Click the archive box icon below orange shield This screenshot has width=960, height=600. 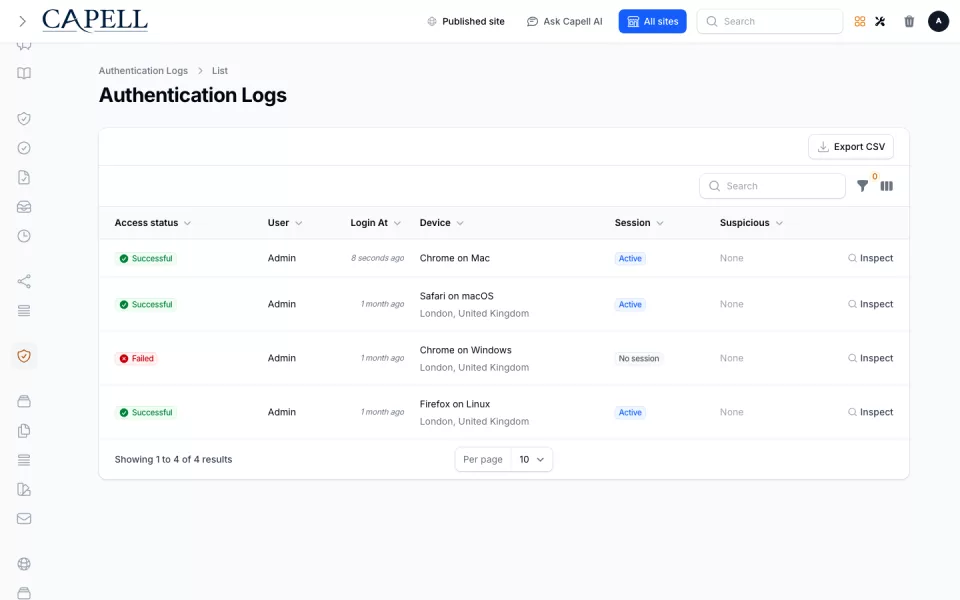pos(24,402)
